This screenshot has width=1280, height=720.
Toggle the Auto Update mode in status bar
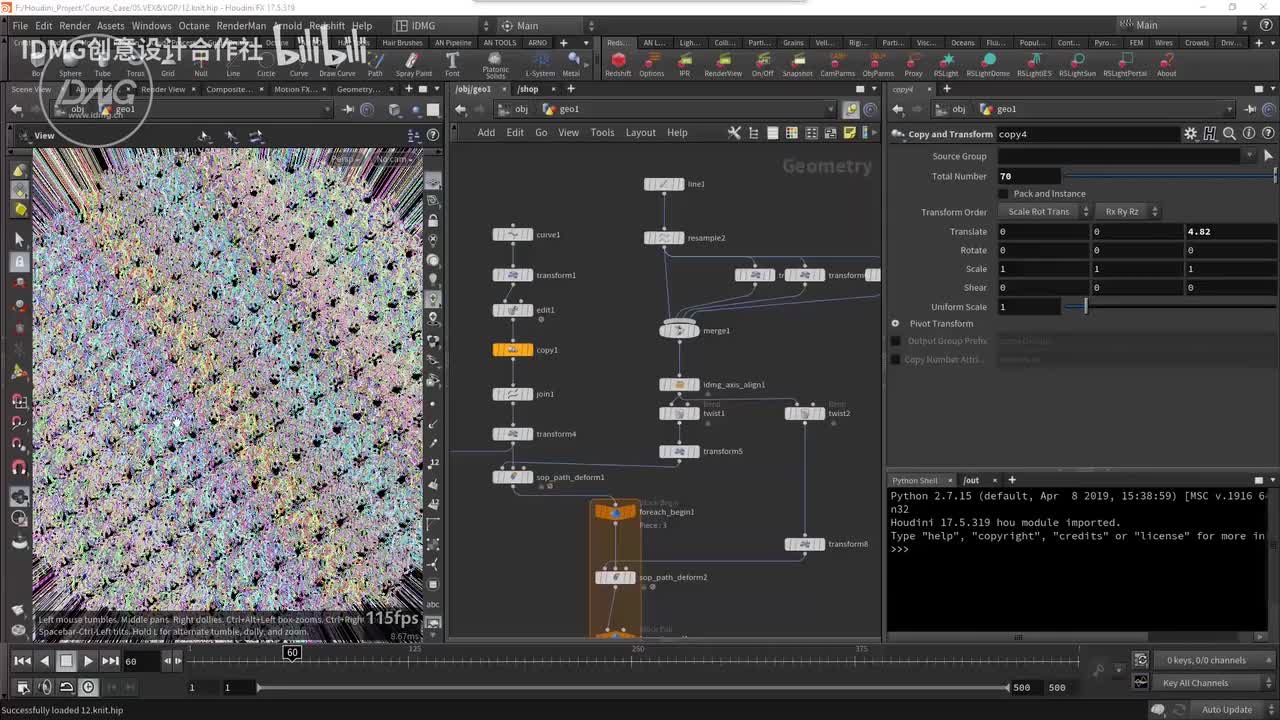[1227, 710]
